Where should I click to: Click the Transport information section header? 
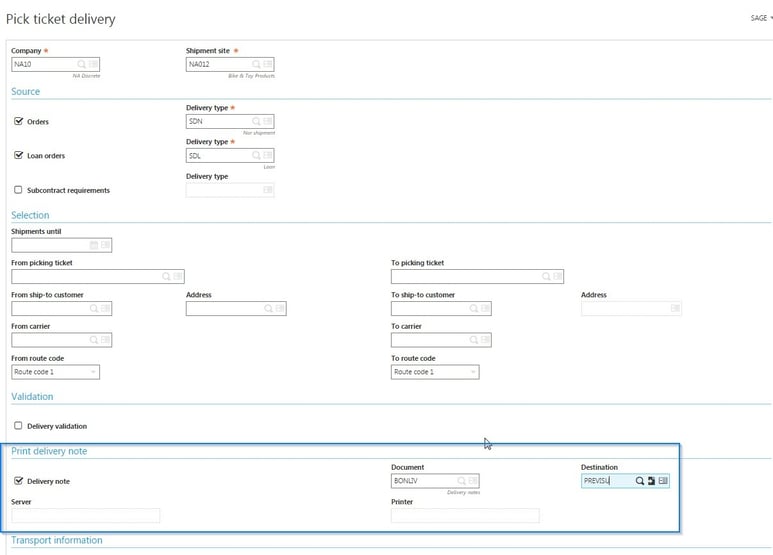[x=56, y=540]
